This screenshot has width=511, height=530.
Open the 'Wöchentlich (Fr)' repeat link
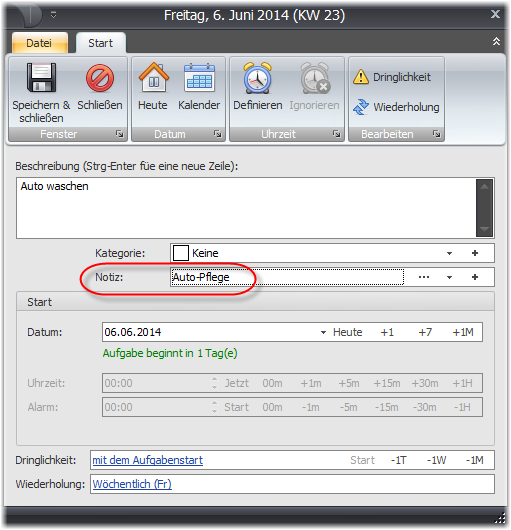point(132,484)
